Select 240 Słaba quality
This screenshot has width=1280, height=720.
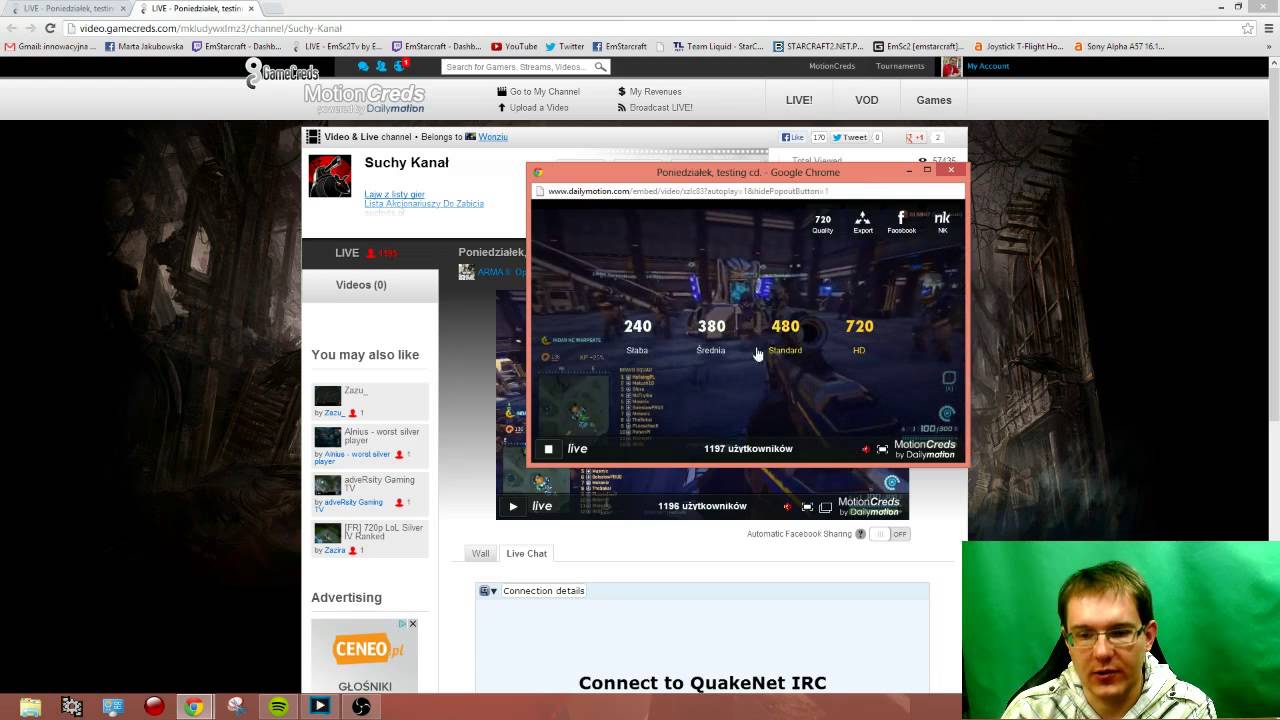tap(637, 336)
